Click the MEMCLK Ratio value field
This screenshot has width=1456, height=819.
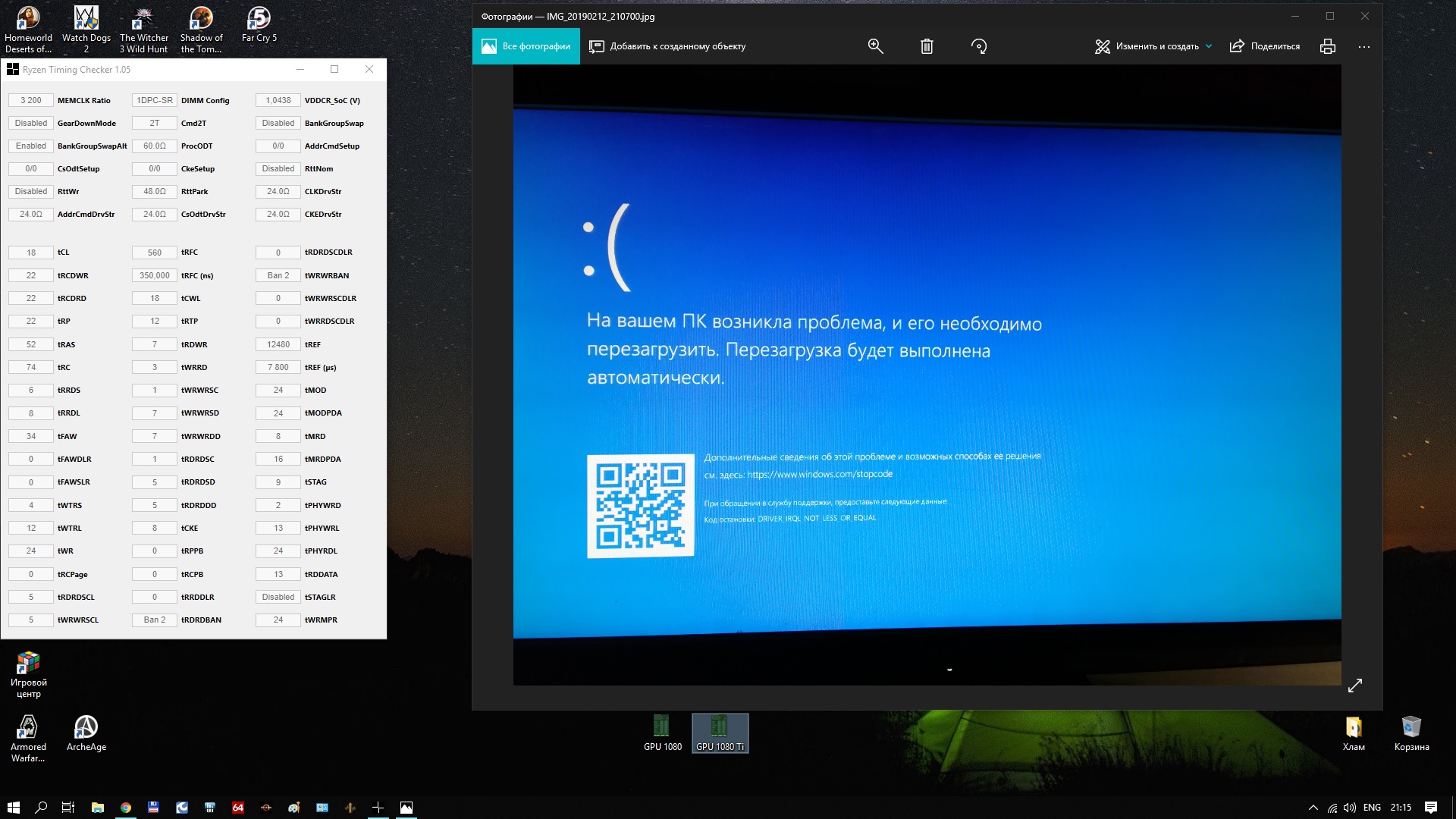click(x=31, y=100)
